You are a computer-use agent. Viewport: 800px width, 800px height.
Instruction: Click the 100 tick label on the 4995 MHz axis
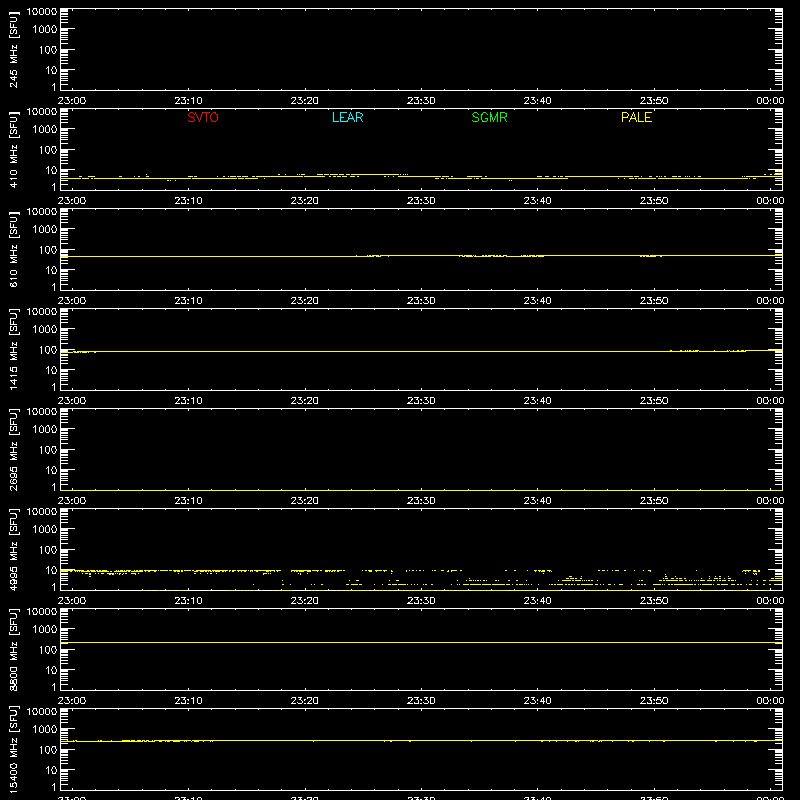(48, 550)
